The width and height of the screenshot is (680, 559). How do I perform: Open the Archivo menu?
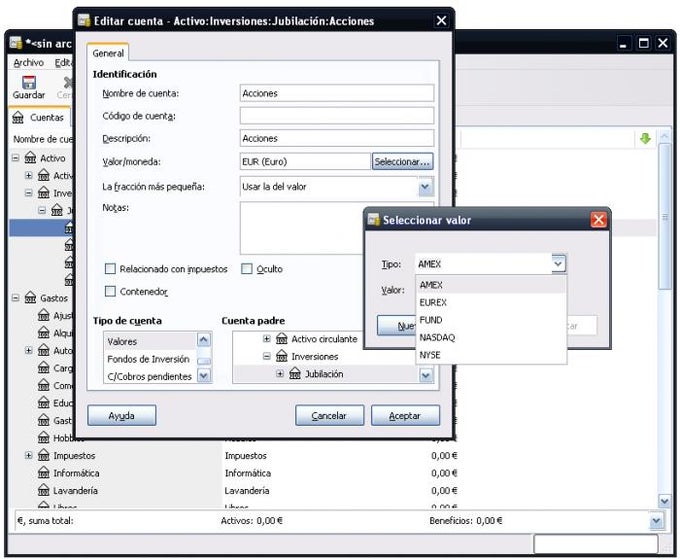point(29,63)
